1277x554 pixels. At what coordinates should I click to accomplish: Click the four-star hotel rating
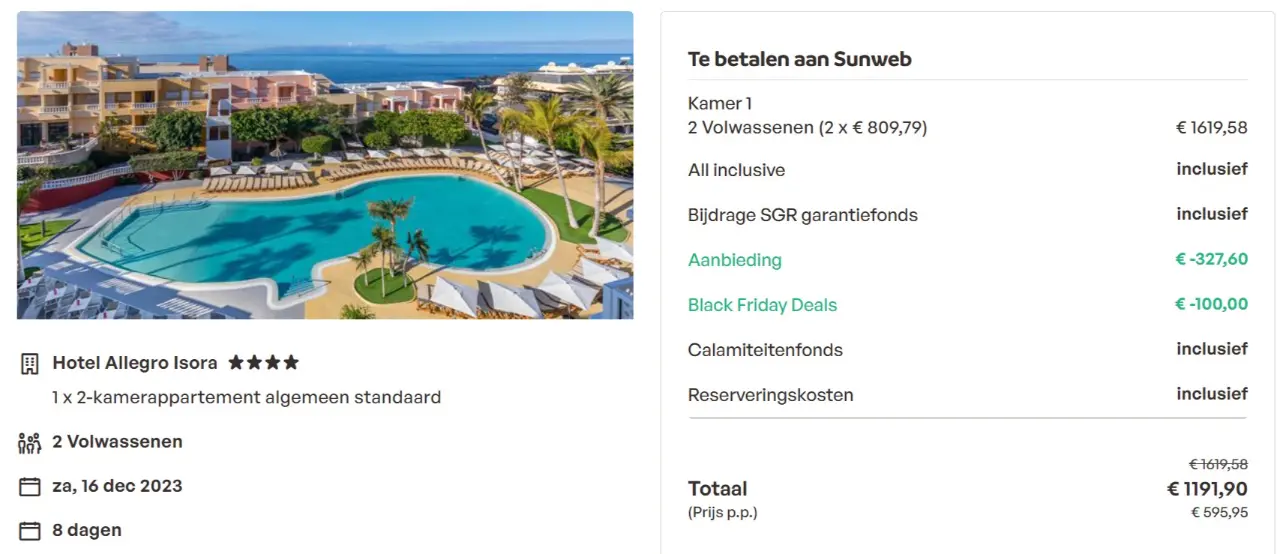coord(263,363)
